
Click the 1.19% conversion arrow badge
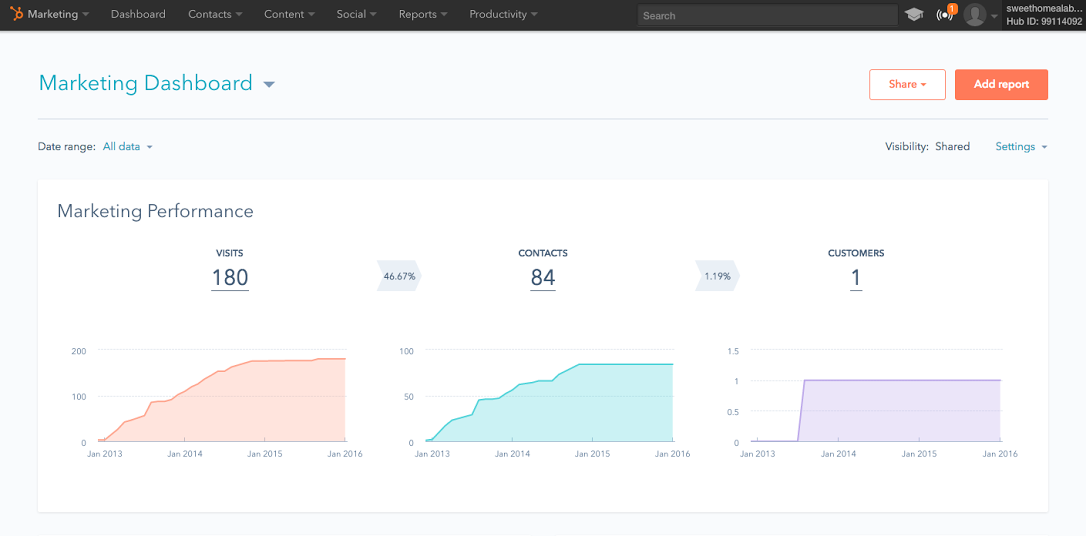pos(717,276)
